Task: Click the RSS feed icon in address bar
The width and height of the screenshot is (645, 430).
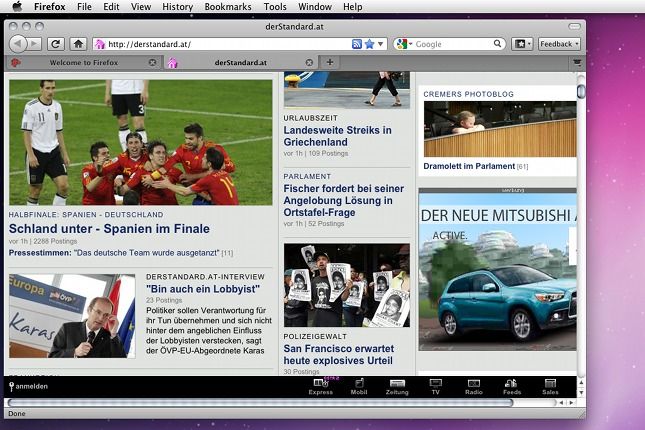Action: pyautogui.click(x=357, y=44)
